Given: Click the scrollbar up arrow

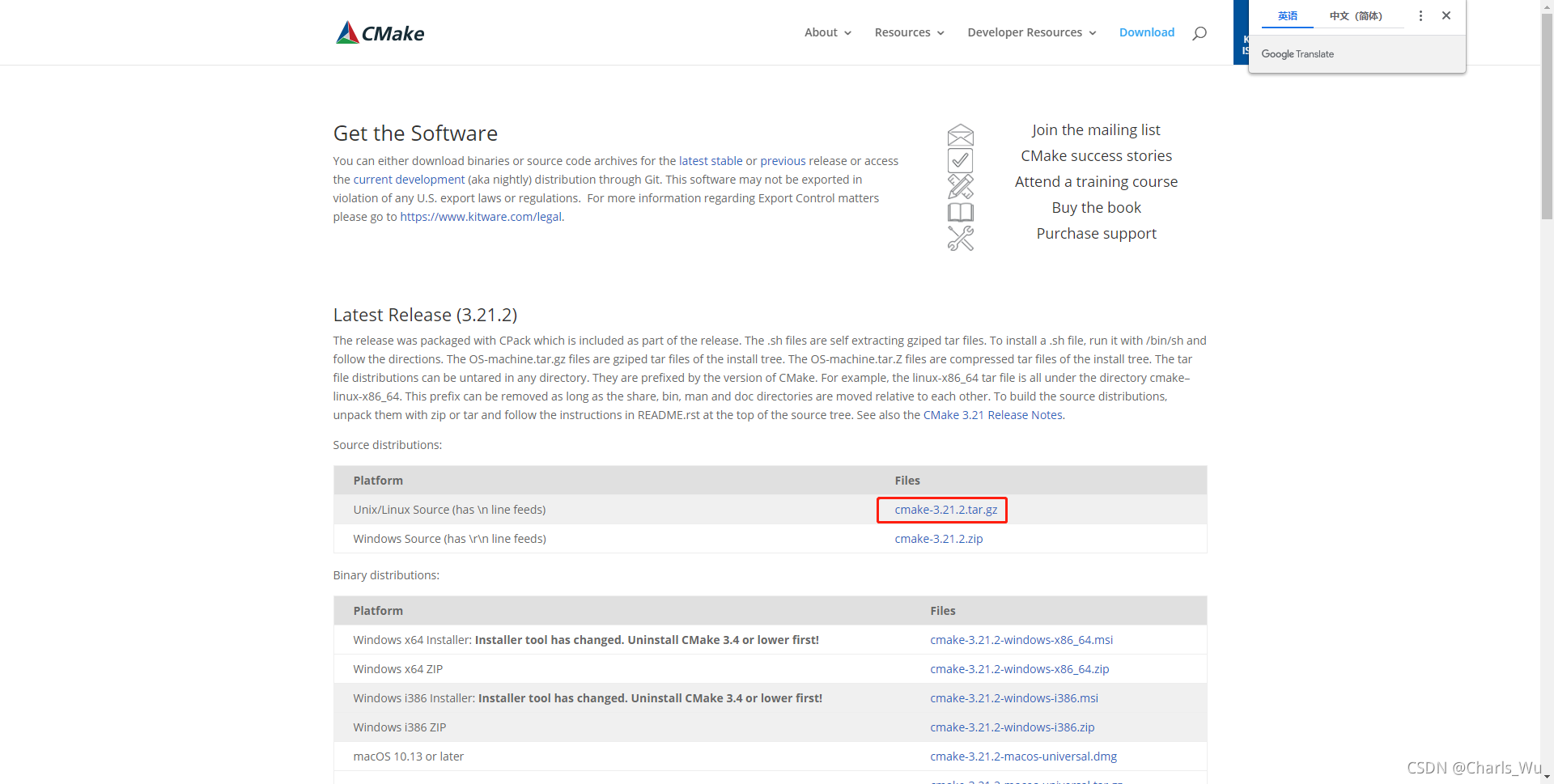Looking at the screenshot, I should (x=1547, y=6).
